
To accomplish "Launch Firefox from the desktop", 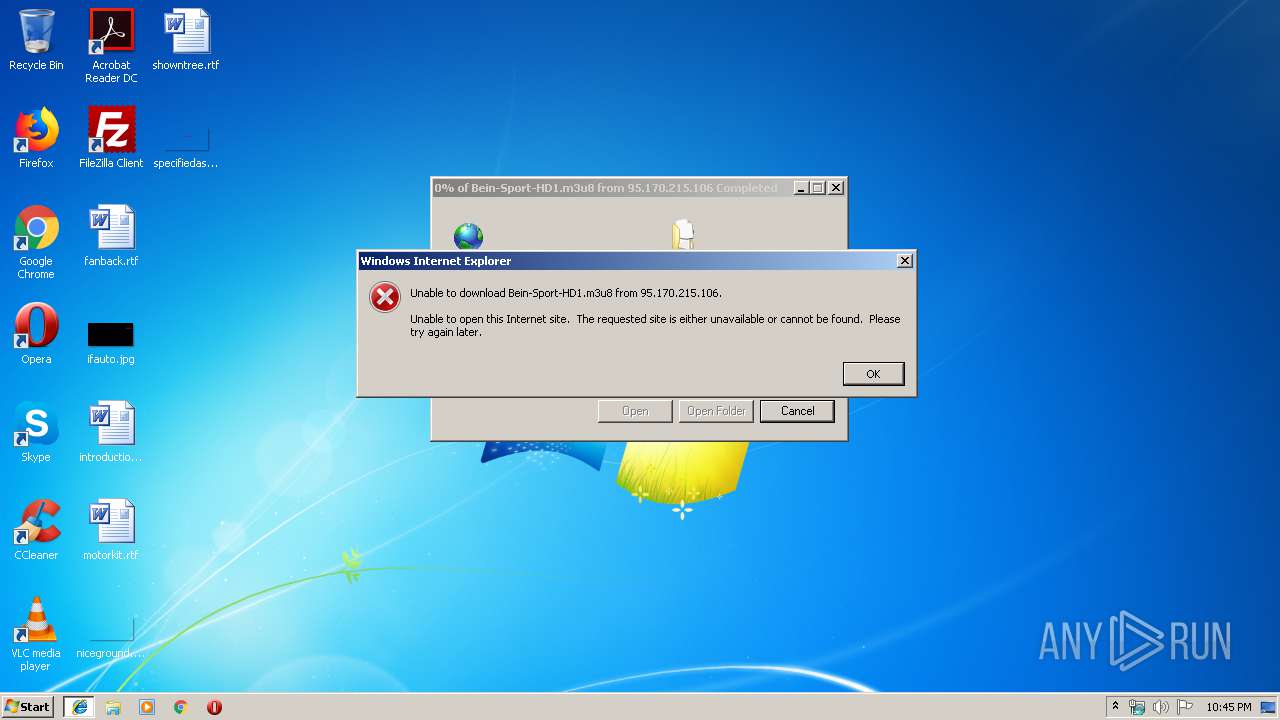I will [36, 138].
